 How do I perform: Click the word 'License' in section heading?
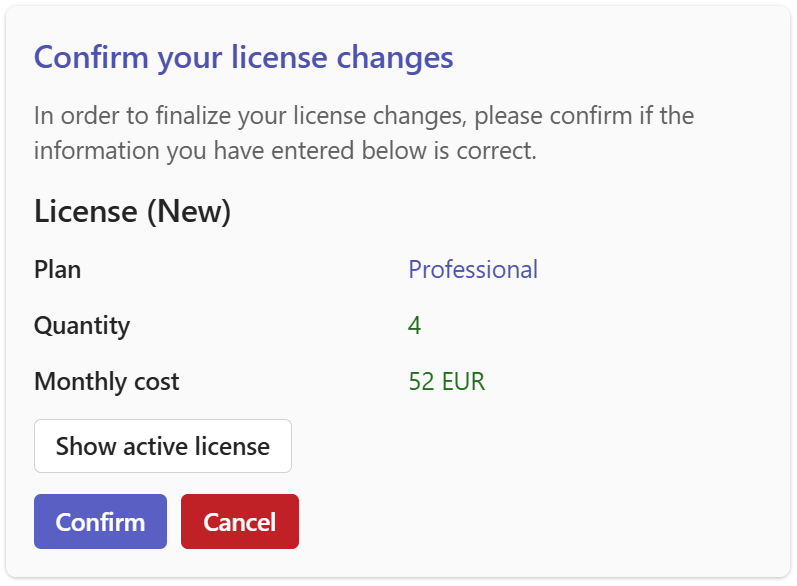pos(86,212)
